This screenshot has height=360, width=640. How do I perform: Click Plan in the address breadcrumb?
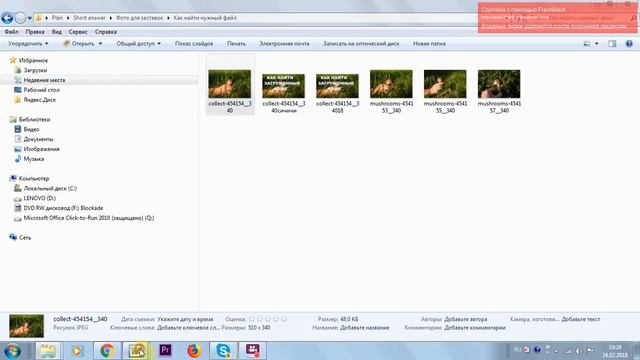(x=57, y=18)
